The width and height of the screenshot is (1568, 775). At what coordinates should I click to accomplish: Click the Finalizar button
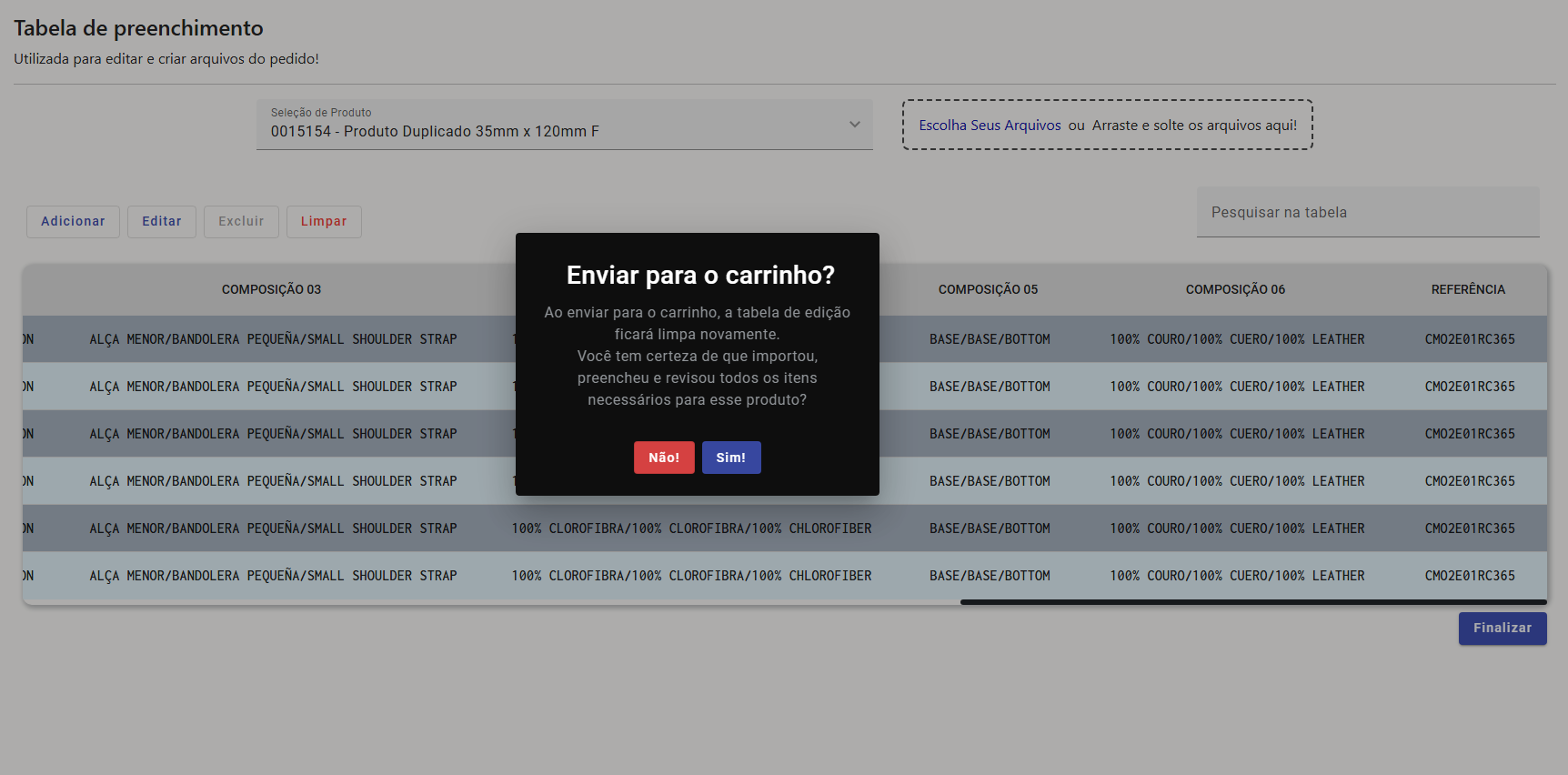point(1502,629)
